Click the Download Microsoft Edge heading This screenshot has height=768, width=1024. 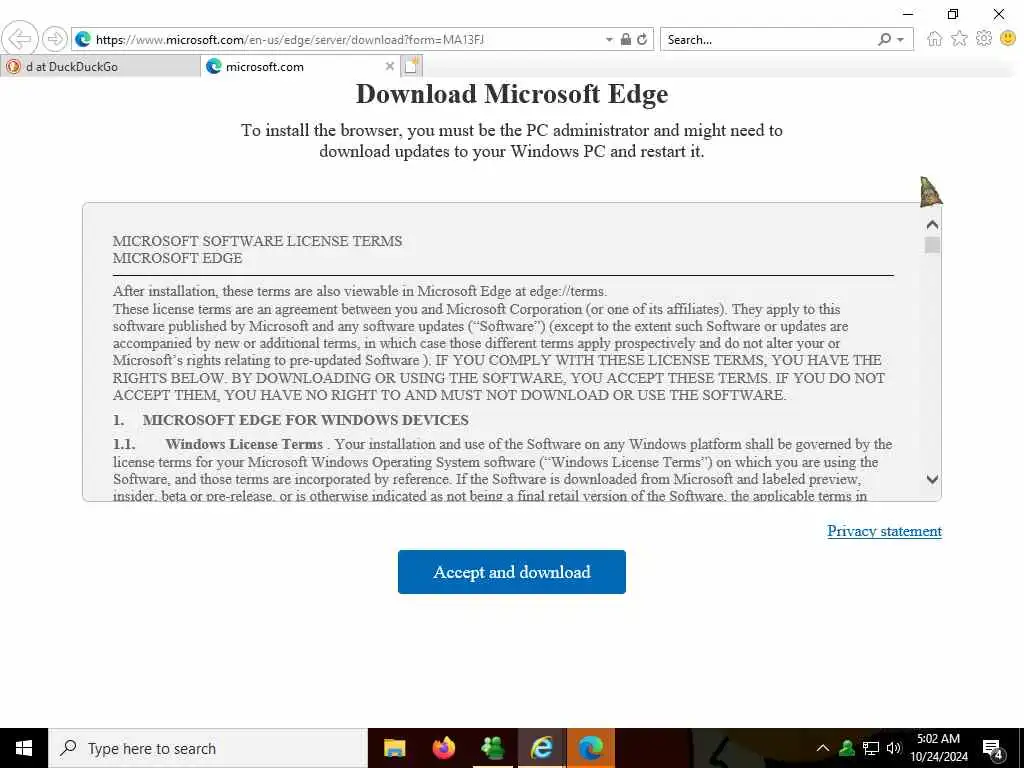[x=512, y=94]
